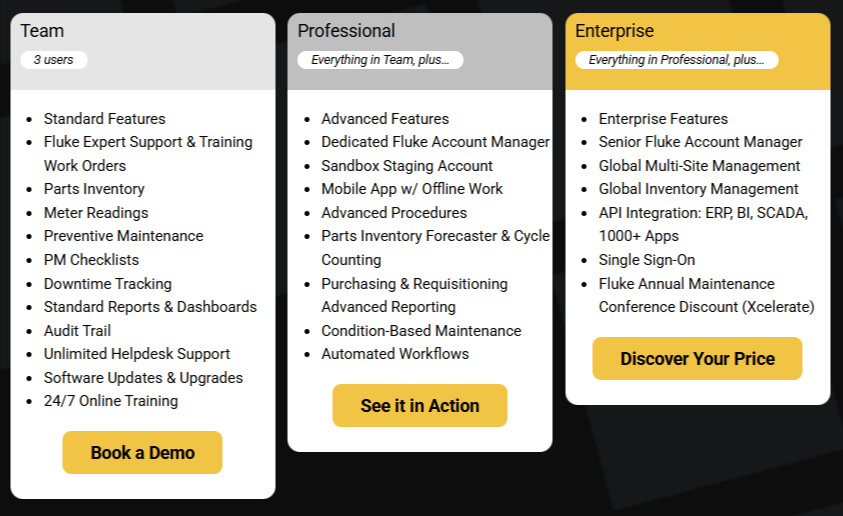Select the Professional plan heading
The height and width of the screenshot is (516, 843).
(346, 31)
